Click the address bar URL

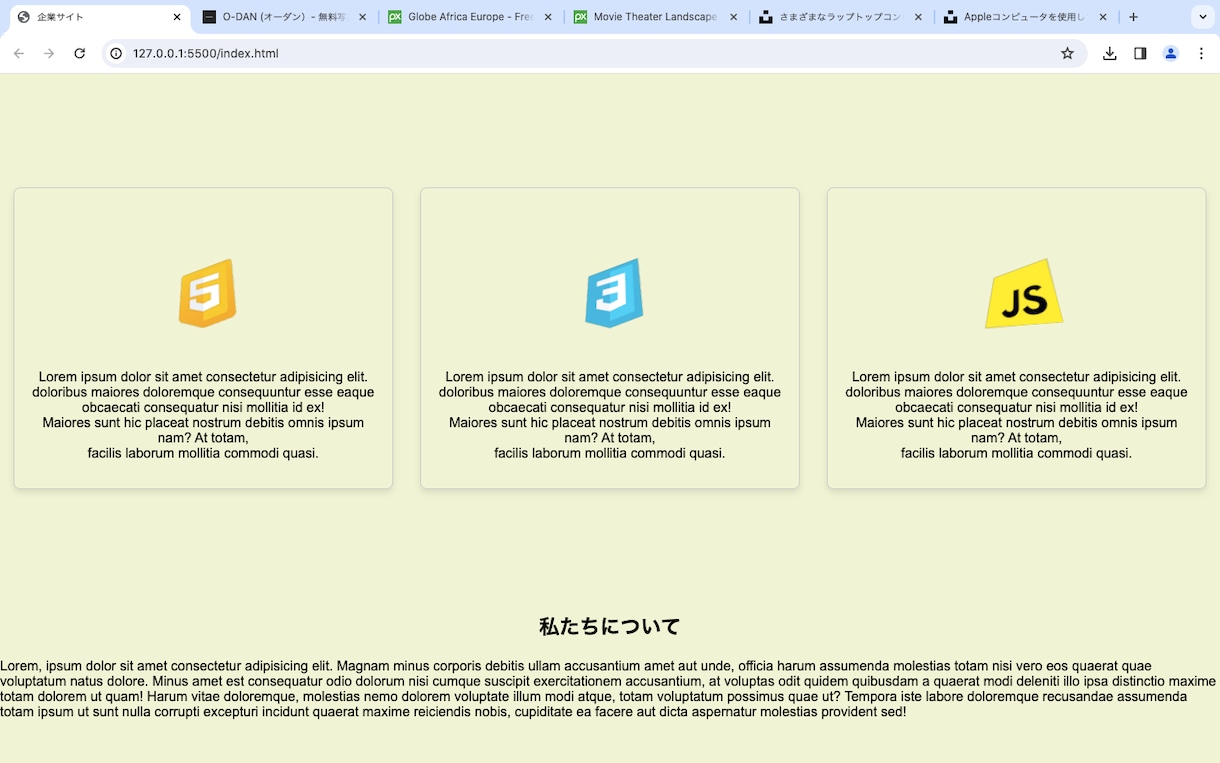[205, 53]
